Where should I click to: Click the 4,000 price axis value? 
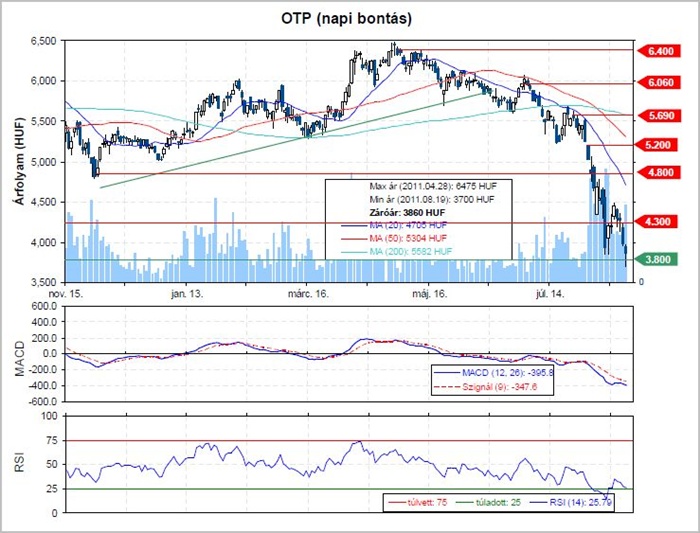tap(43, 243)
